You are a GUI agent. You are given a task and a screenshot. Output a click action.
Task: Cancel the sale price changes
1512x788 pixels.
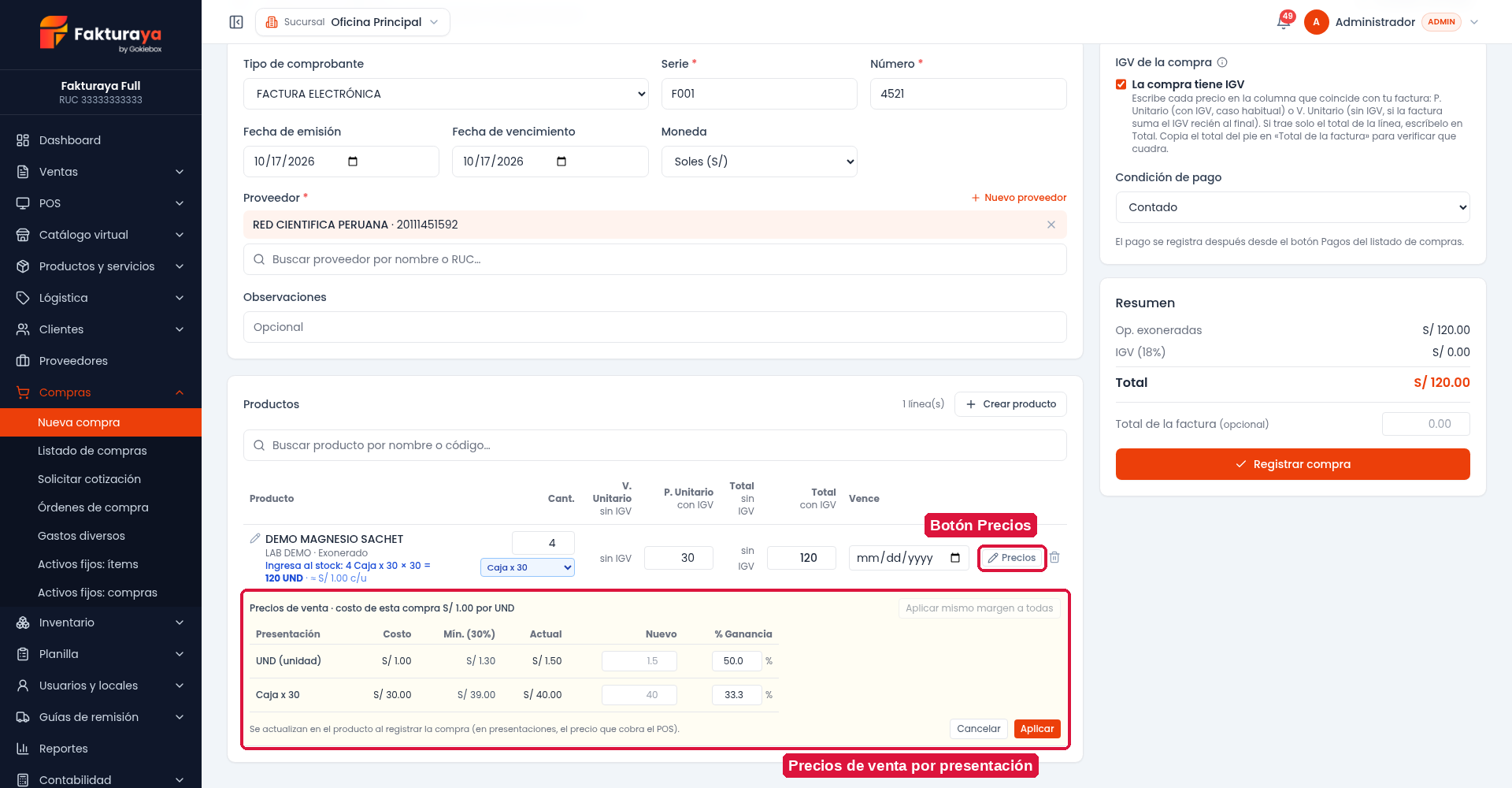(x=979, y=729)
